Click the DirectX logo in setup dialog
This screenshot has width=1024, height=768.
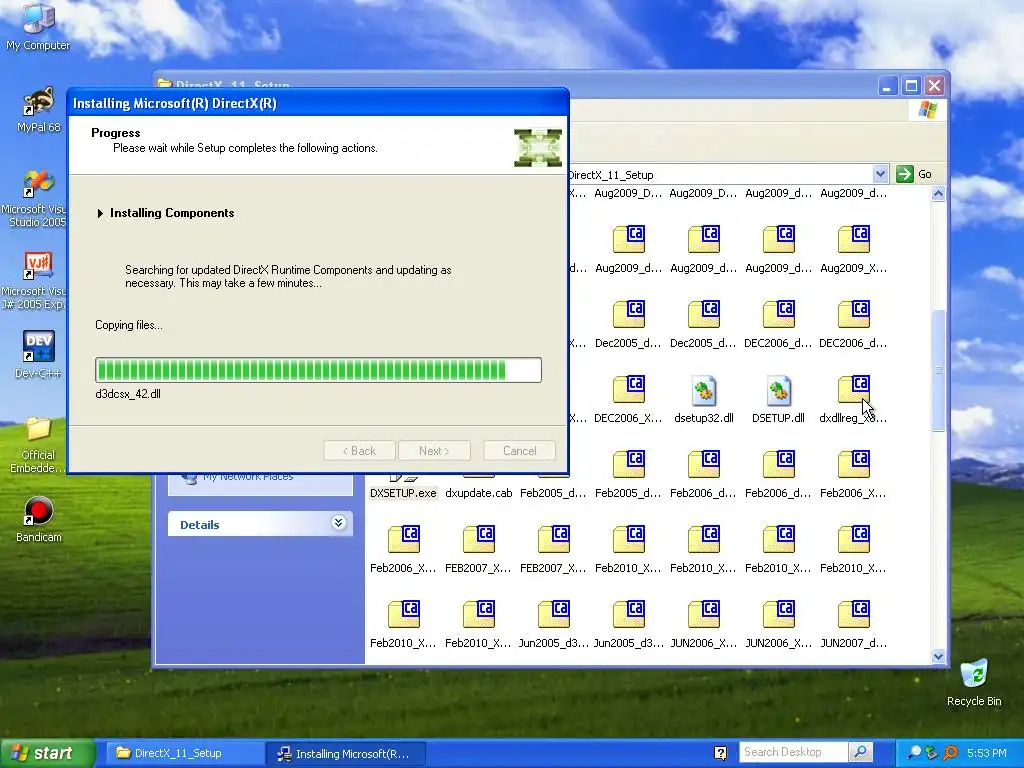pyautogui.click(x=537, y=148)
